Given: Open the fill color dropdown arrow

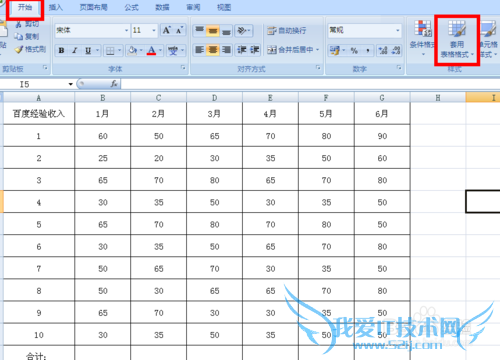Looking at the screenshot, I should 141,50.
